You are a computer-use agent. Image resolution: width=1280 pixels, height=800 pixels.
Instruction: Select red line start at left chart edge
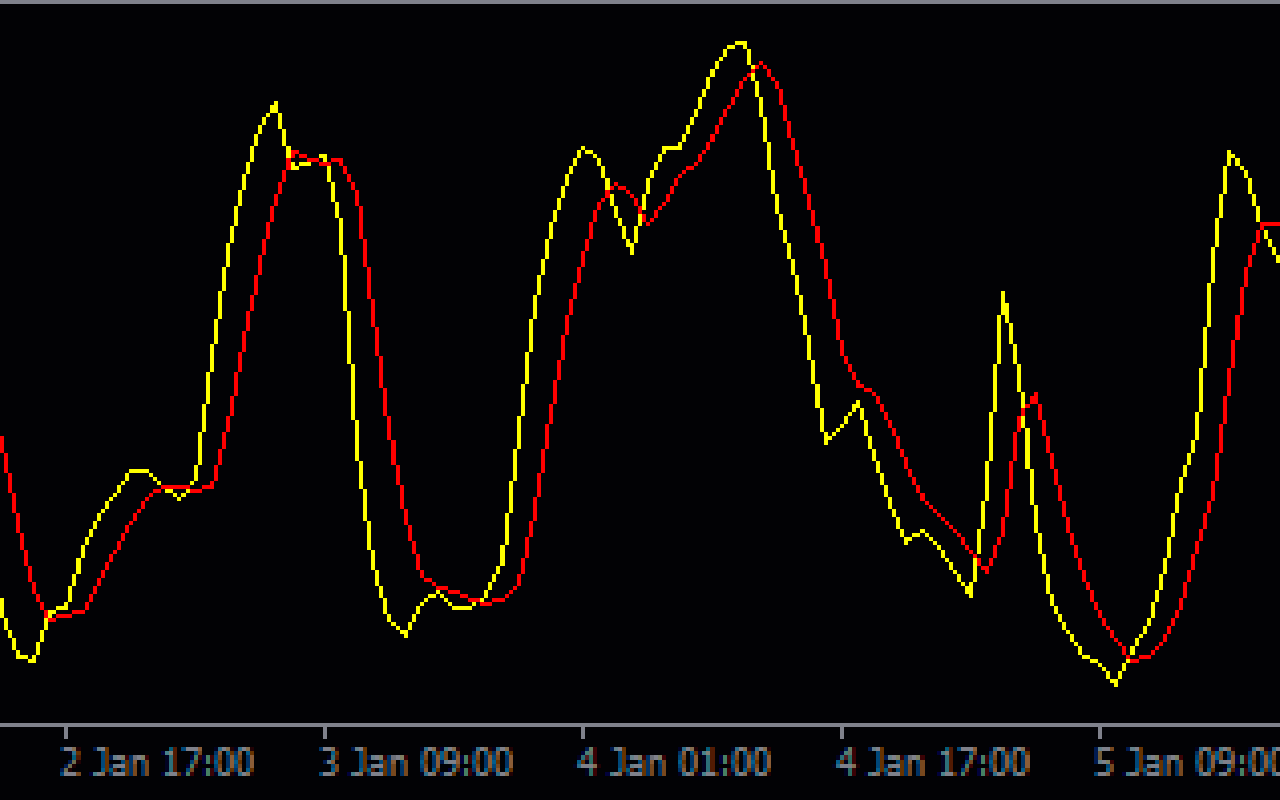point(3,438)
